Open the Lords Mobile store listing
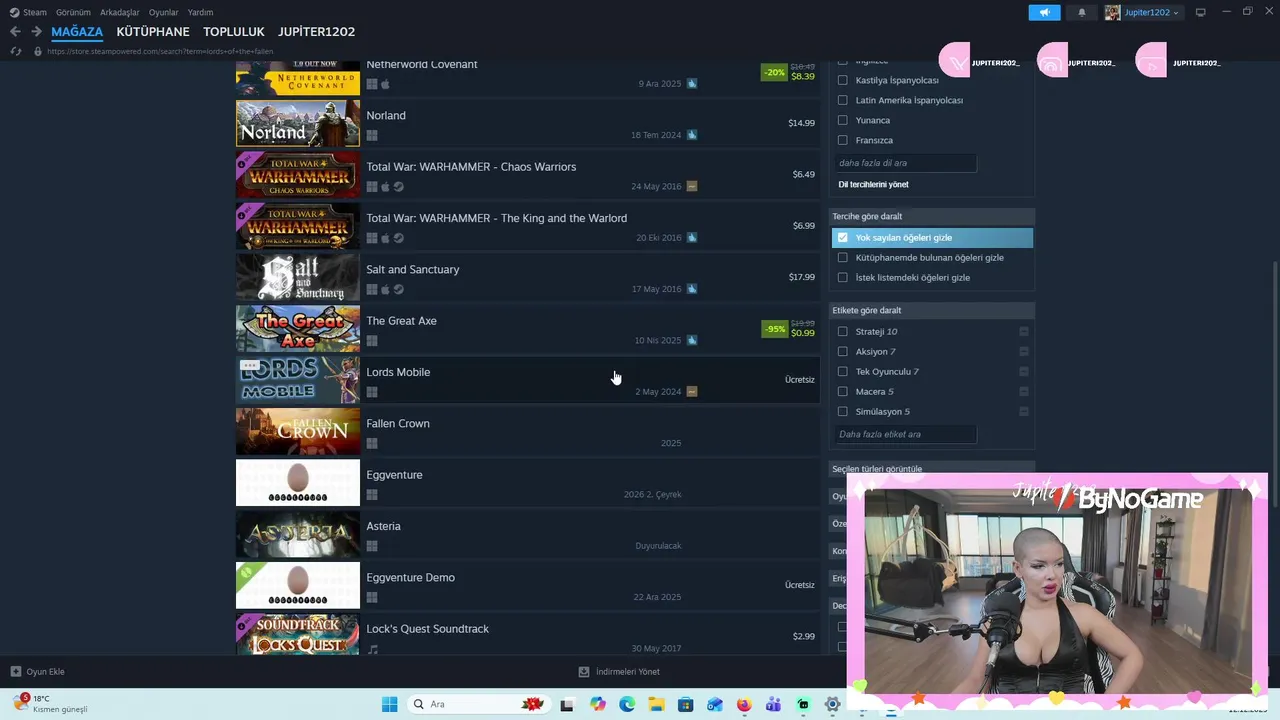 pyautogui.click(x=528, y=380)
